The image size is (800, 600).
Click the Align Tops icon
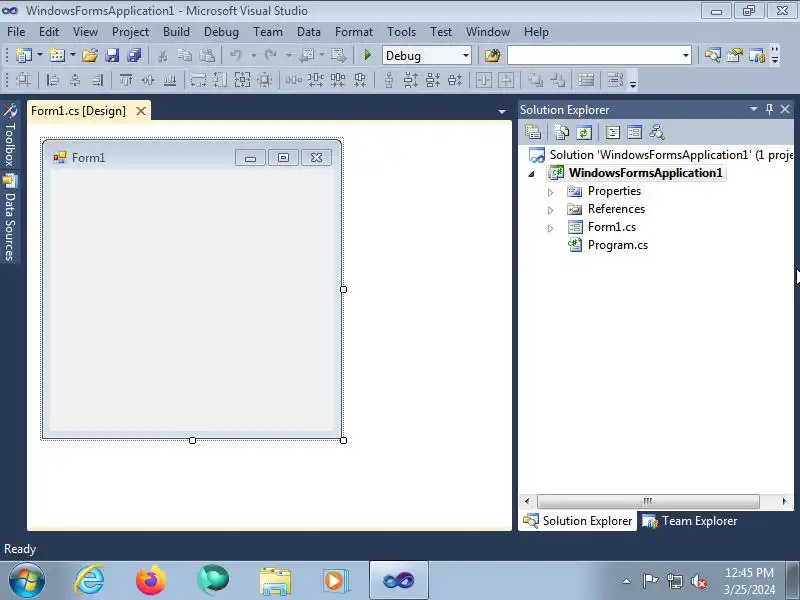126,80
